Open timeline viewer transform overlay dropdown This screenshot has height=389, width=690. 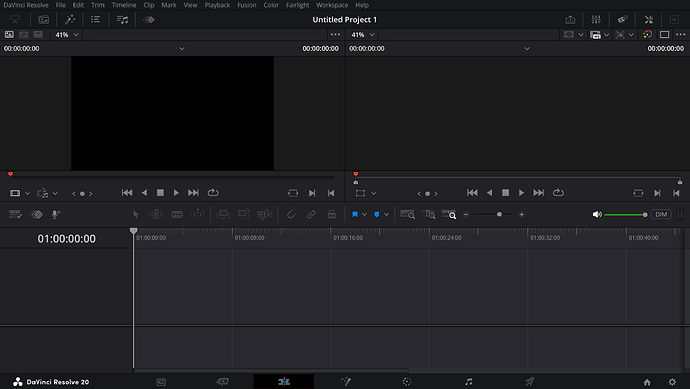pos(374,193)
